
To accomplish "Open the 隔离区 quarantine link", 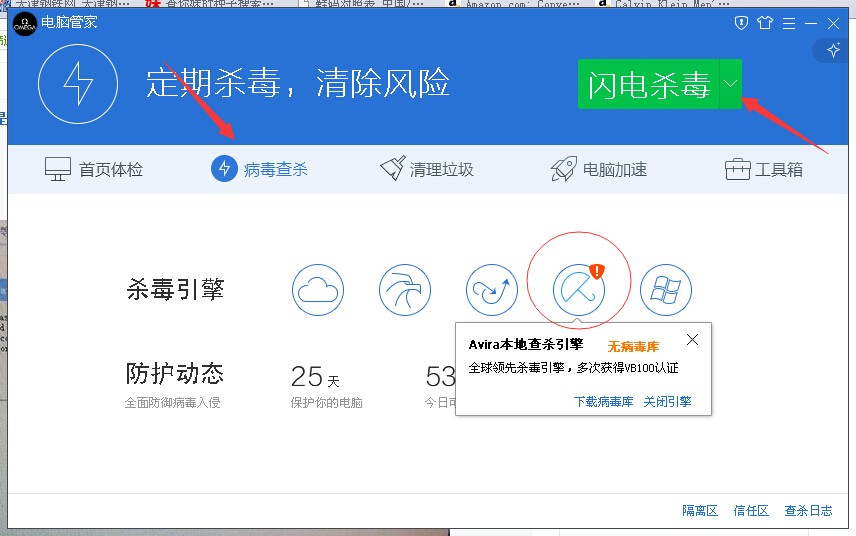I will (x=700, y=510).
